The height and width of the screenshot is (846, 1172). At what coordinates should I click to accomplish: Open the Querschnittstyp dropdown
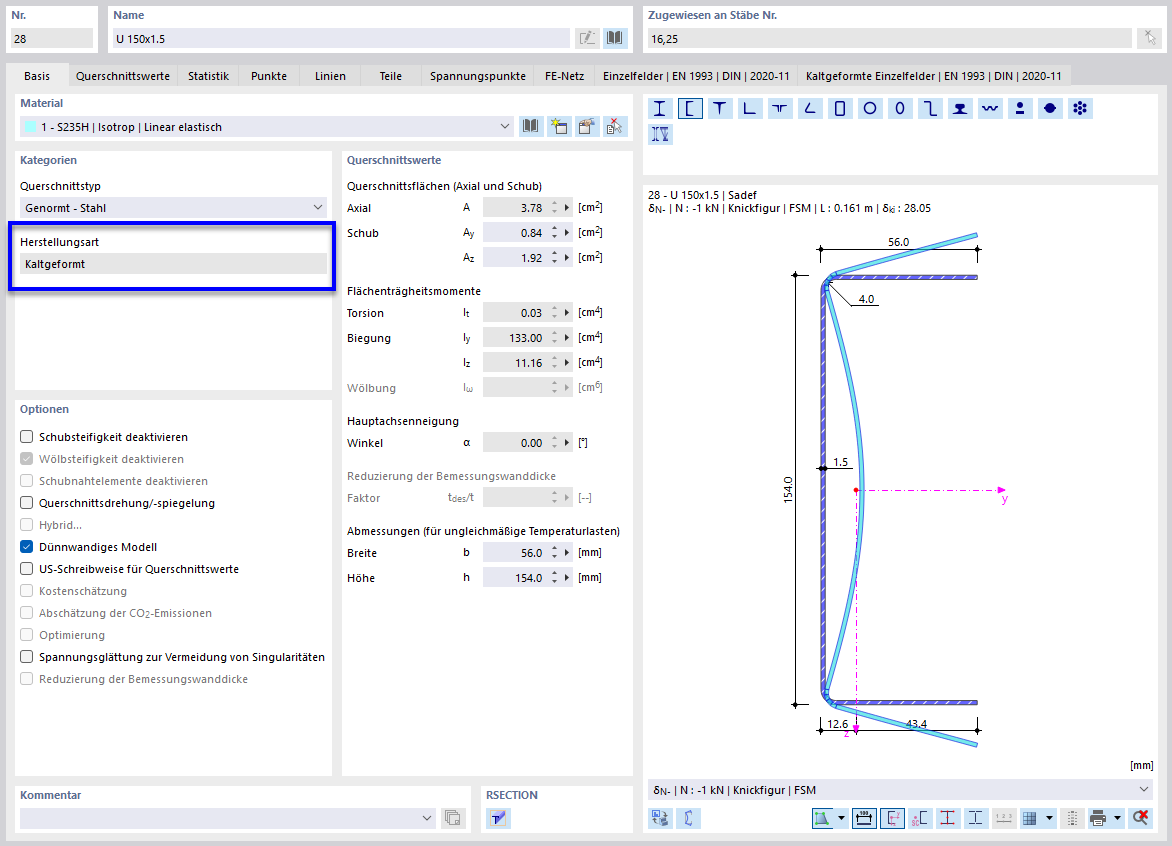(x=318, y=208)
